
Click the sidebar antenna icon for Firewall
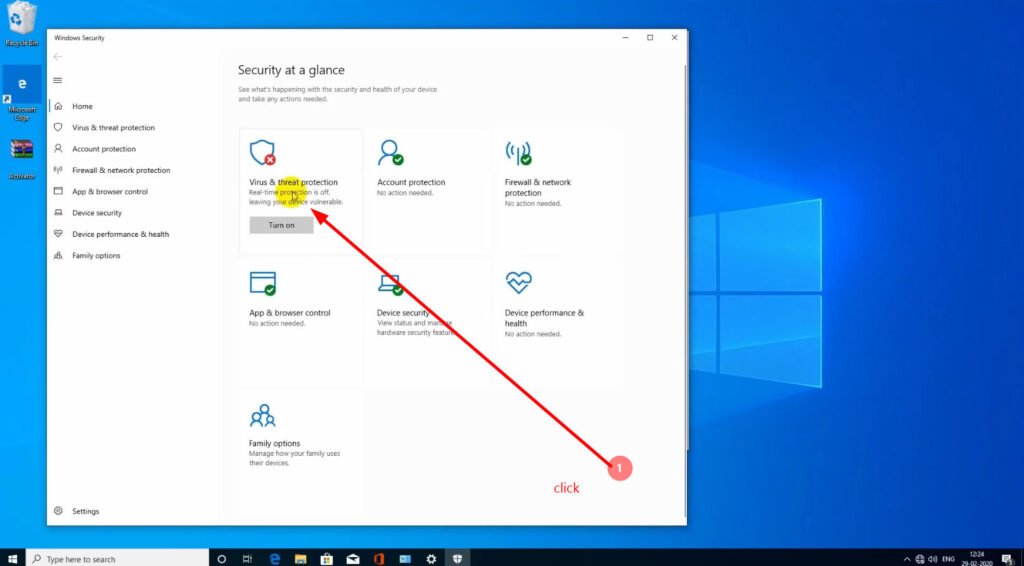point(58,170)
